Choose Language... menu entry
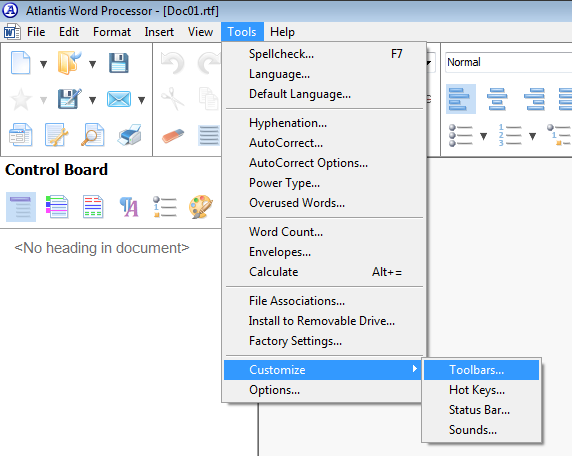This screenshot has height=456, width=572. pyautogui.click(x=324, y=74)
